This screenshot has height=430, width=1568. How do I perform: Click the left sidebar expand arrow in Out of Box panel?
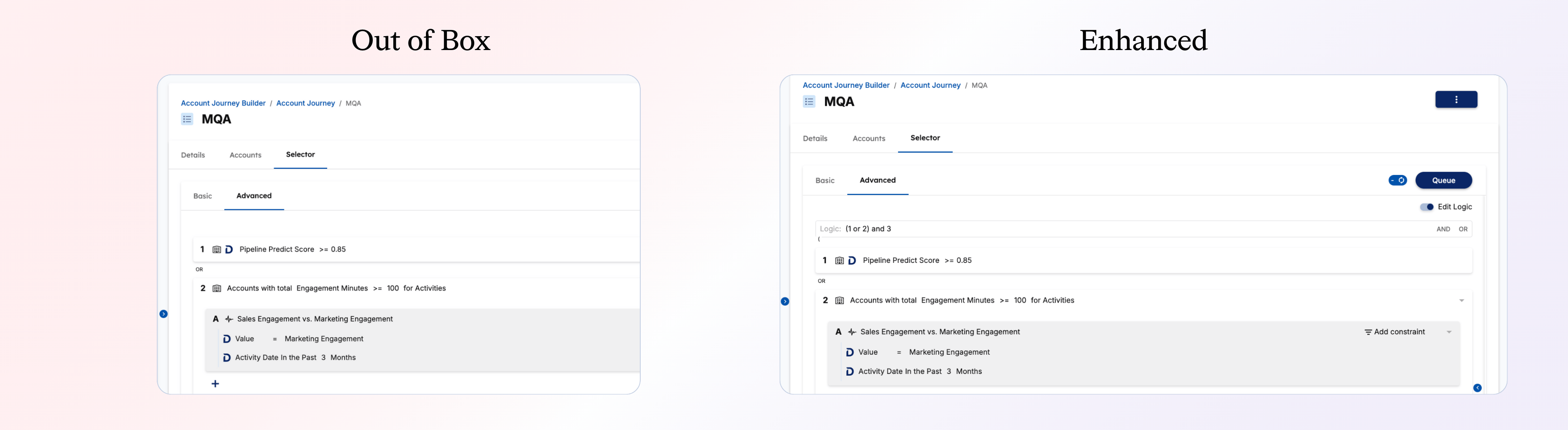point(163,314)
